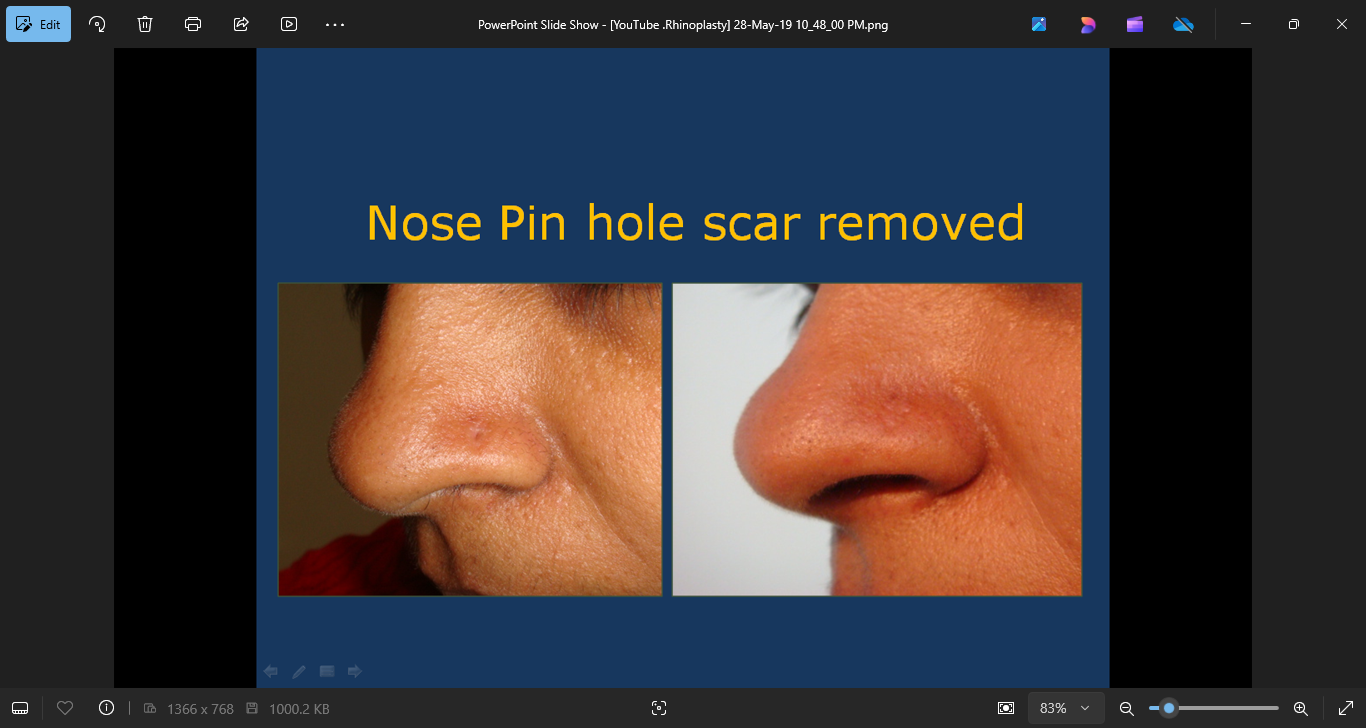Screen dimensions: 1366x728
Task: Click the Edit image button
Action: (39, 24)
